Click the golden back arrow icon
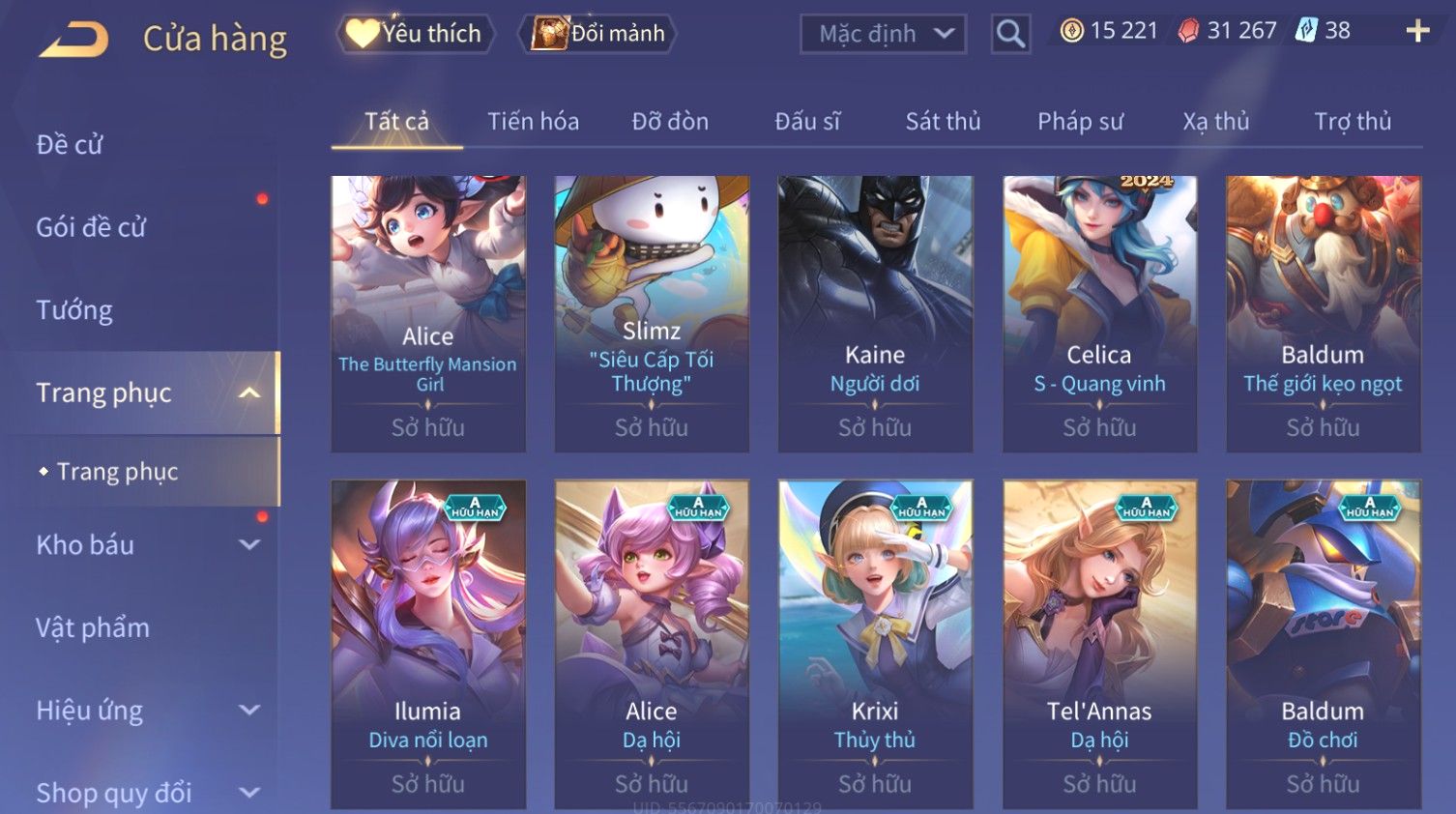Image resolution: width=1456 pixels, height=814 pixels. point(73,40)
